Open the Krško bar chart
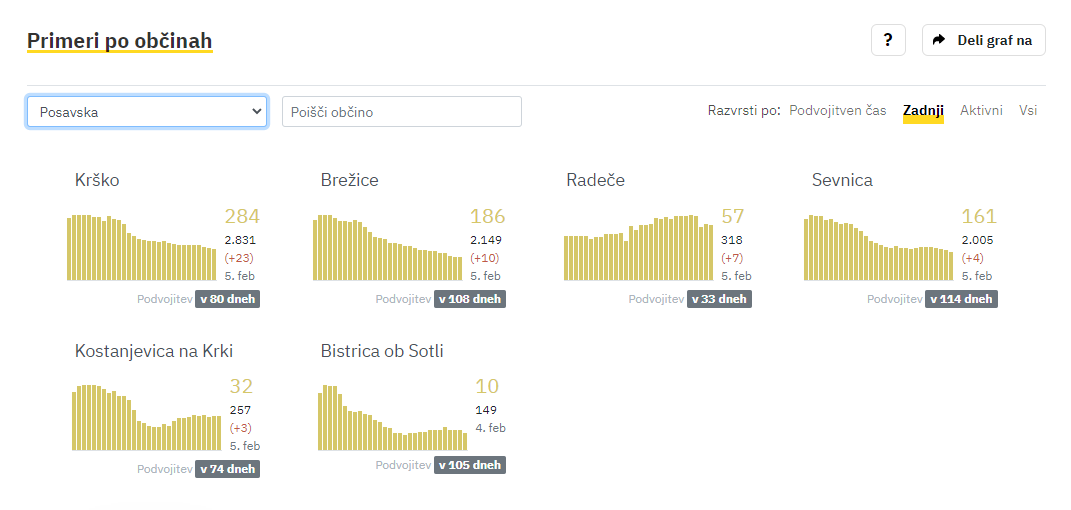This screenshot has height=510, width=1071. point(141,247)
